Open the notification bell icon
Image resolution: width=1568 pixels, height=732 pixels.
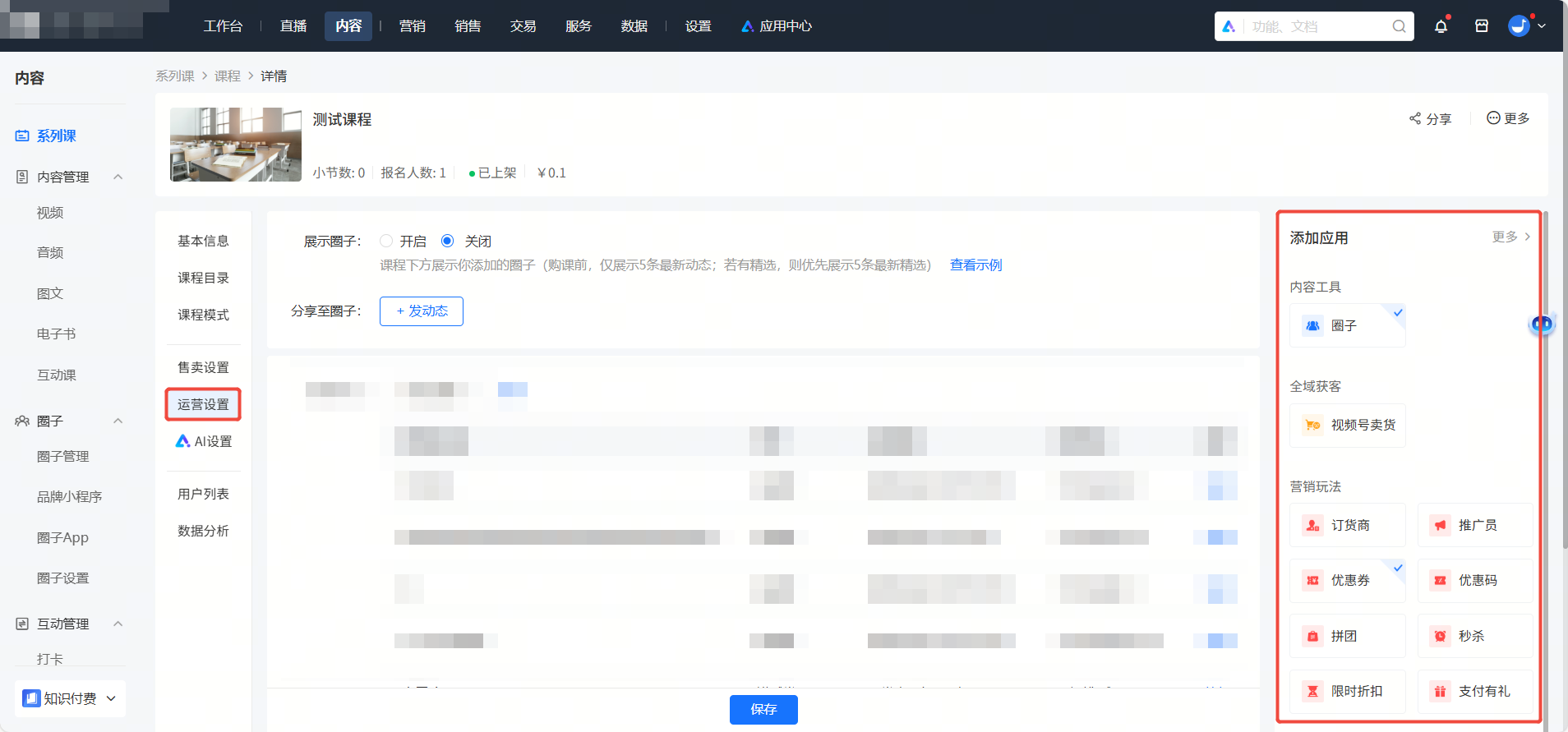[x=1441, y=26]
